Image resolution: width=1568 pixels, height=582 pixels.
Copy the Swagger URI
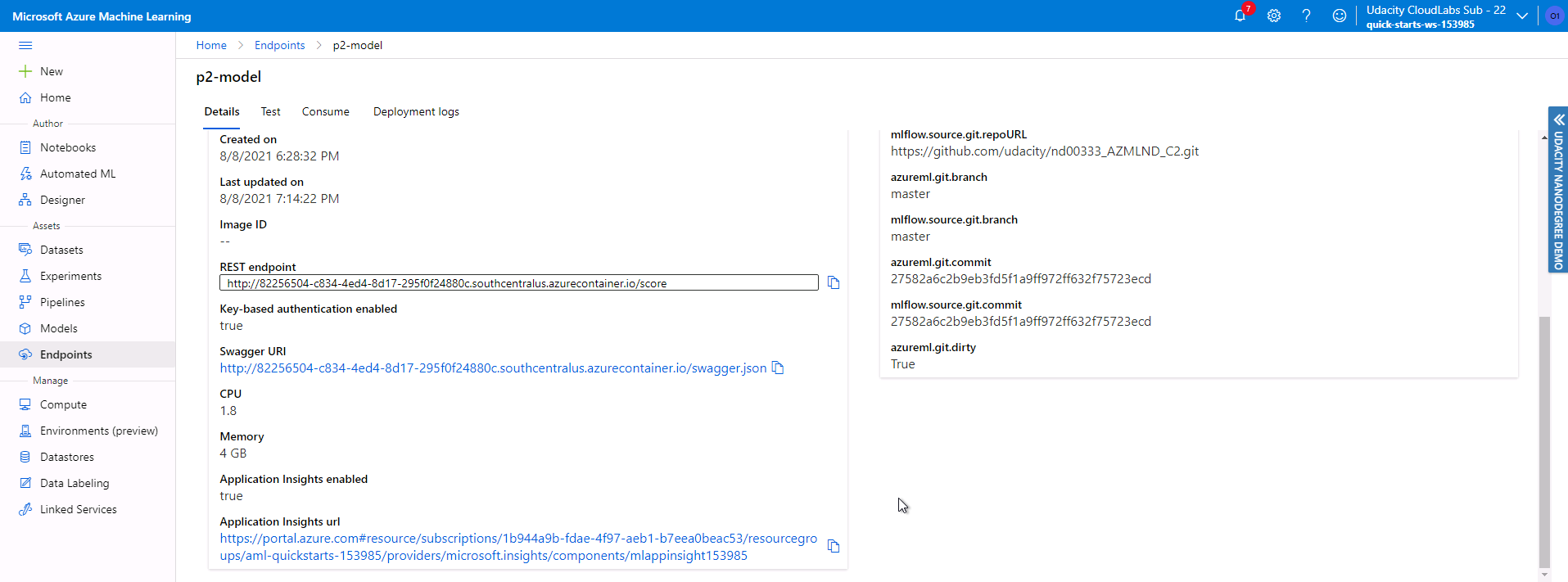coord(778,368)
